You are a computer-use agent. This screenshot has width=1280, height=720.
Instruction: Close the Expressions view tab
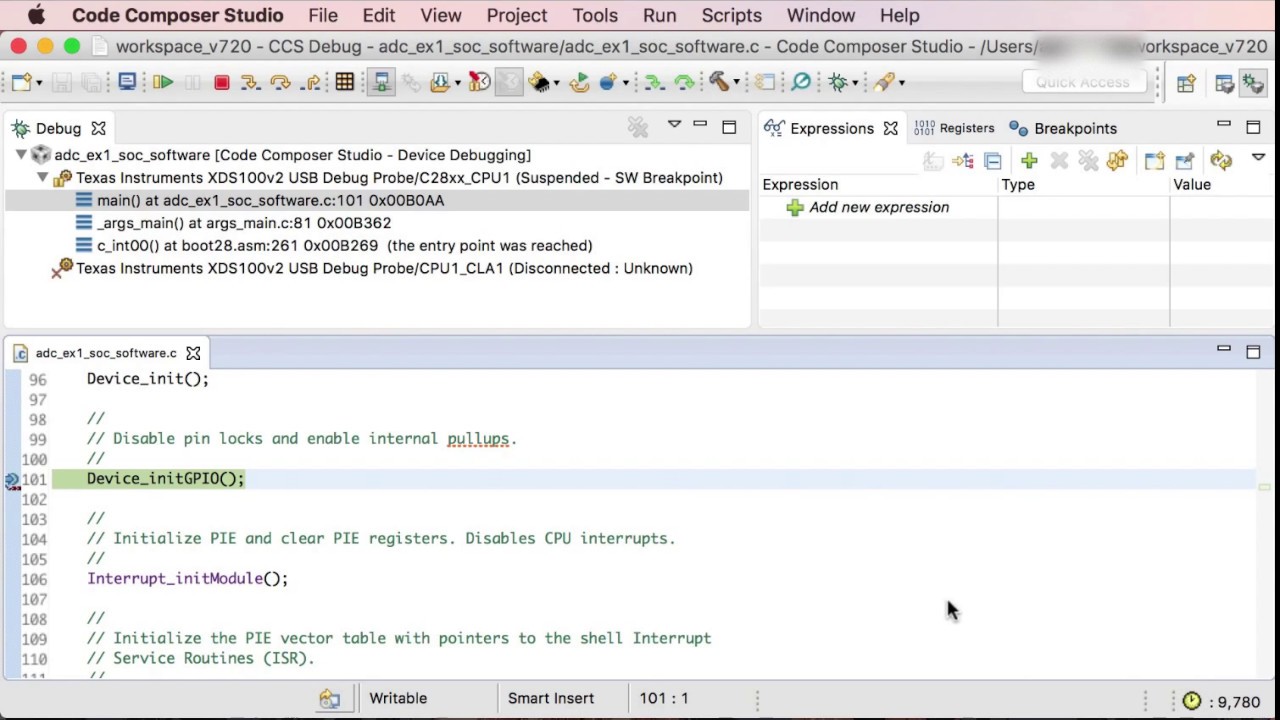(890, 128)
